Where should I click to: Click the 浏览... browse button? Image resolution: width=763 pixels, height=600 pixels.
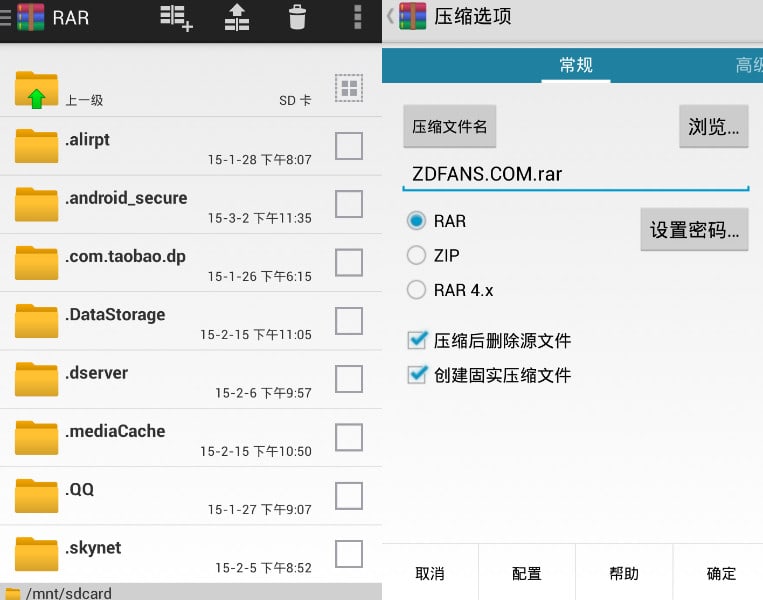[x=713, y=127]
